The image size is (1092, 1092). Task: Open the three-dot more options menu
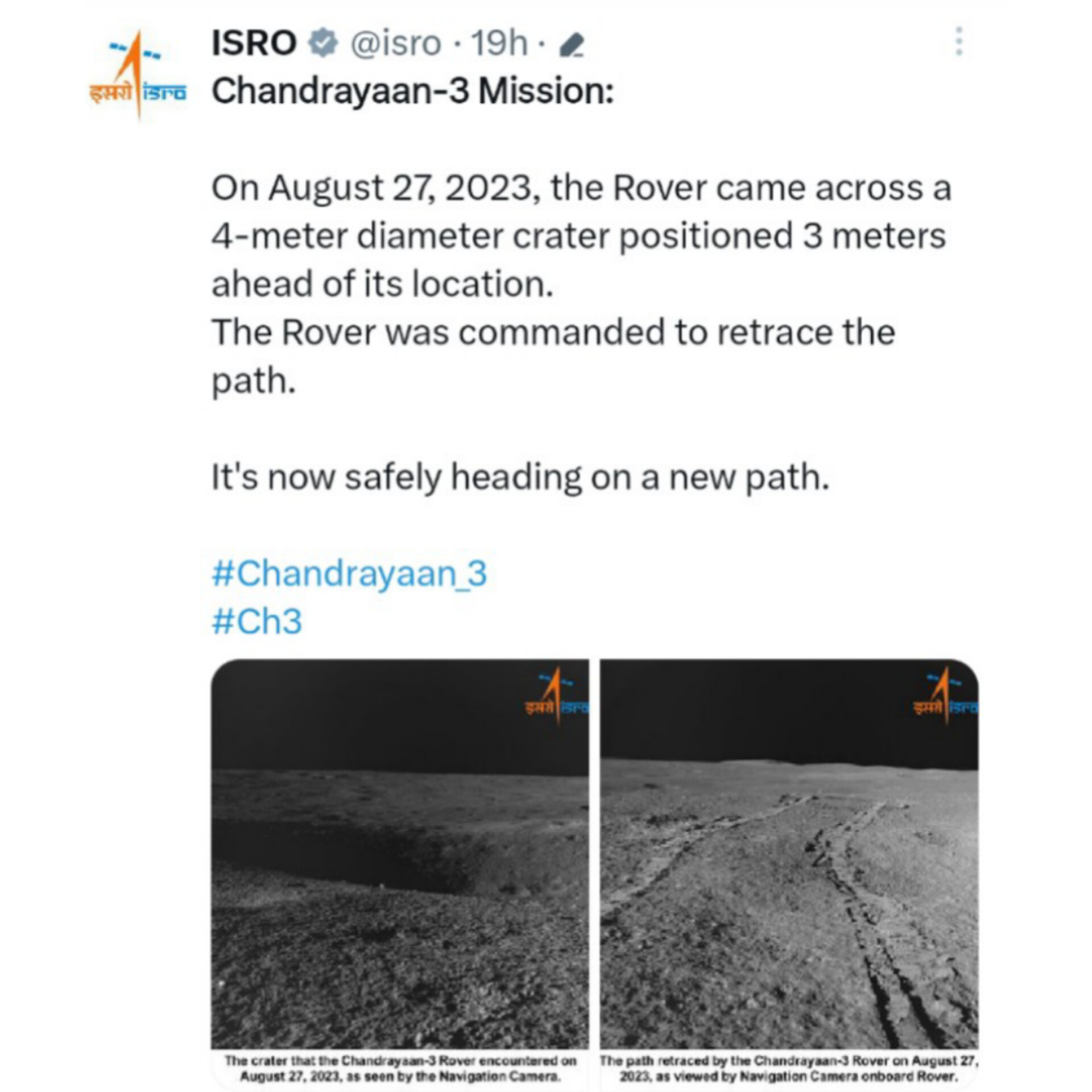pyautogui.click(x=959, y=41)
